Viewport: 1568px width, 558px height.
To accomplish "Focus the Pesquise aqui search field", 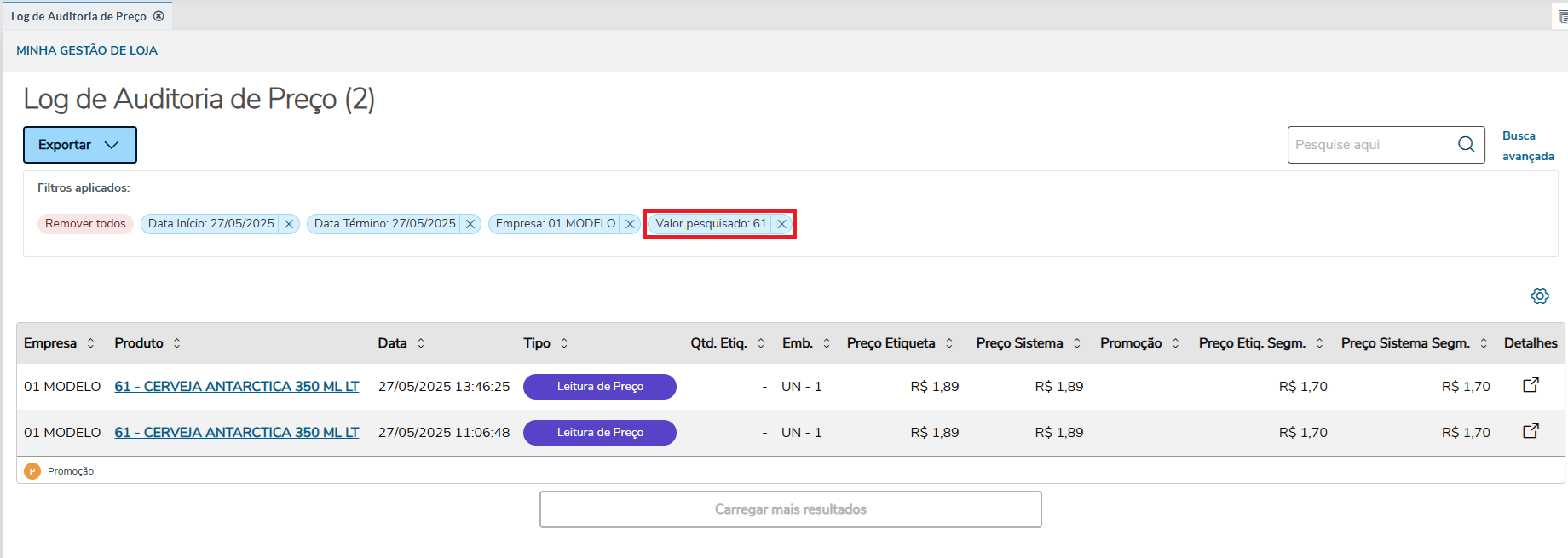I will [x=1370, y=145].
